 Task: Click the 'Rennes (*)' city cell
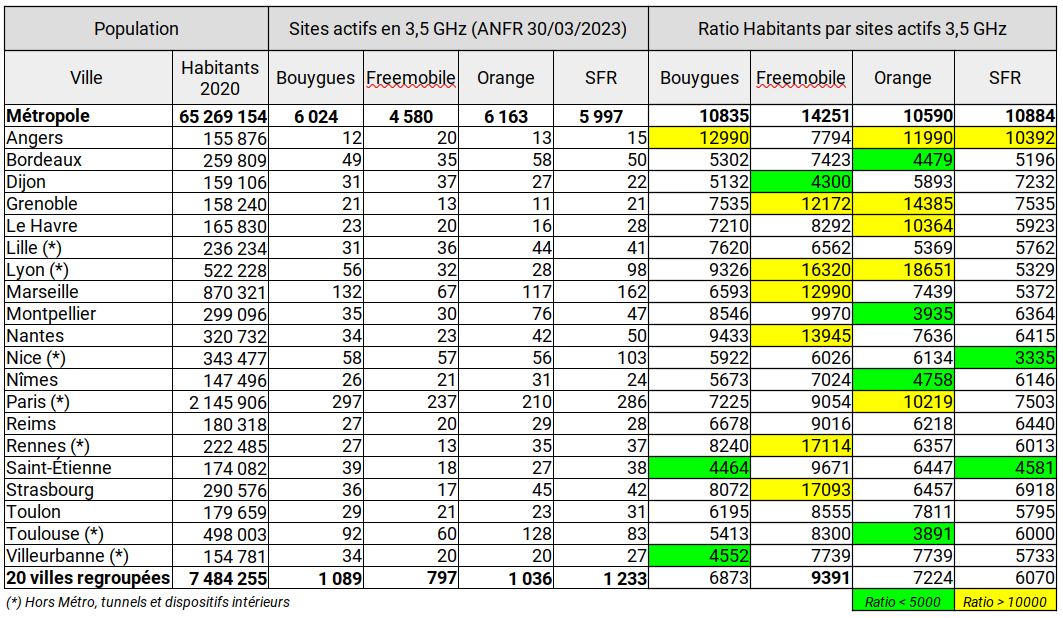(x=89, y=446)
